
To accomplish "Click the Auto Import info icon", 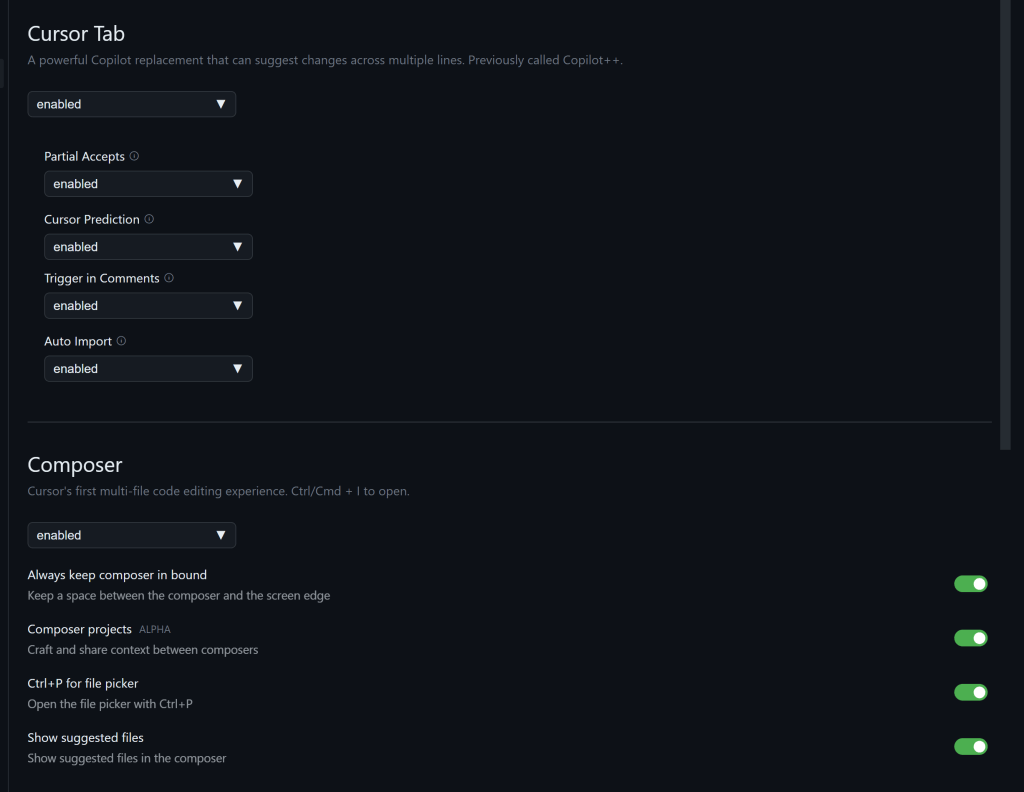I will click(x=121, y=341).
